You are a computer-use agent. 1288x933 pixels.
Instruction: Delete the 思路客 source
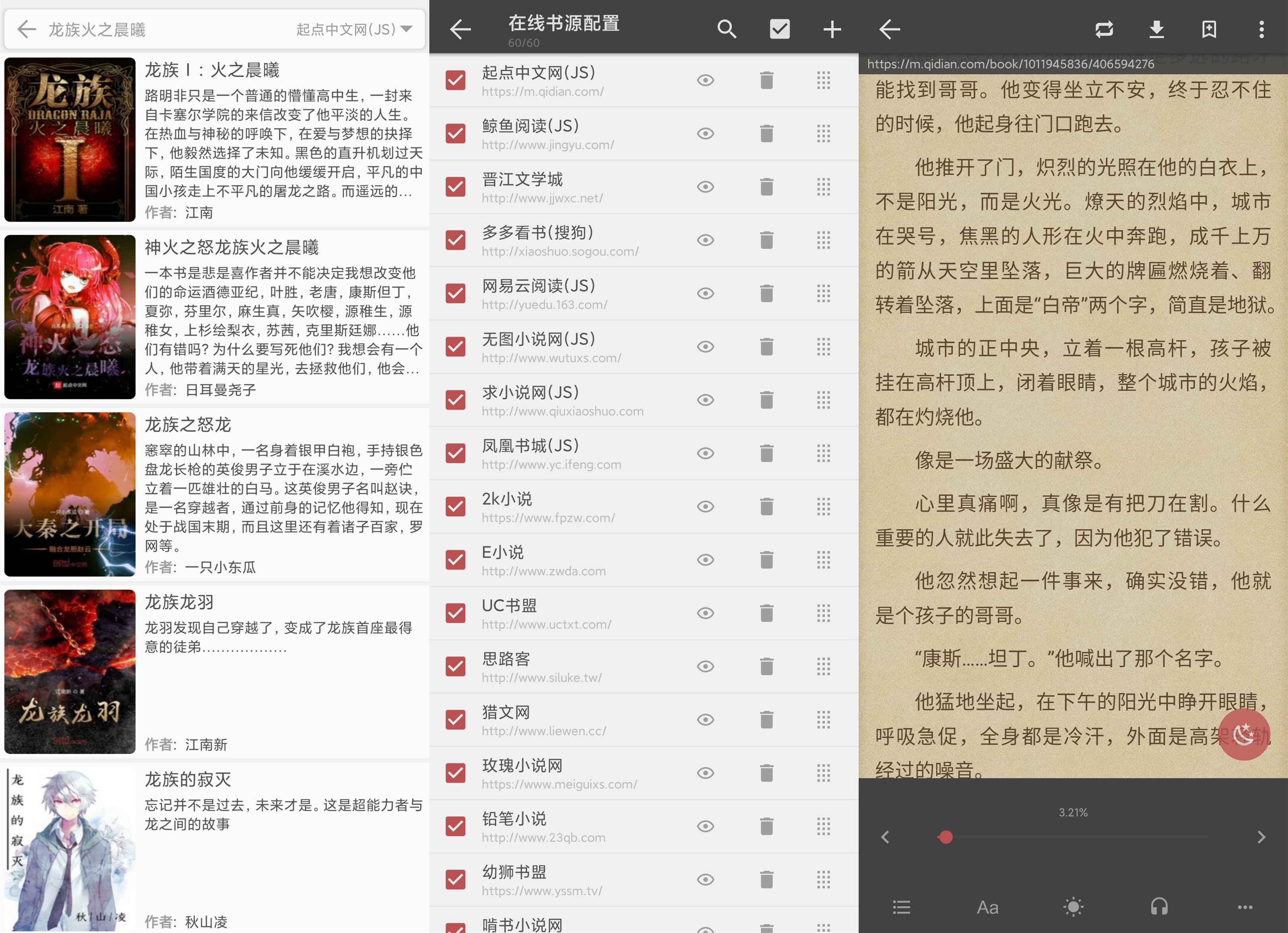click(767, 666)
